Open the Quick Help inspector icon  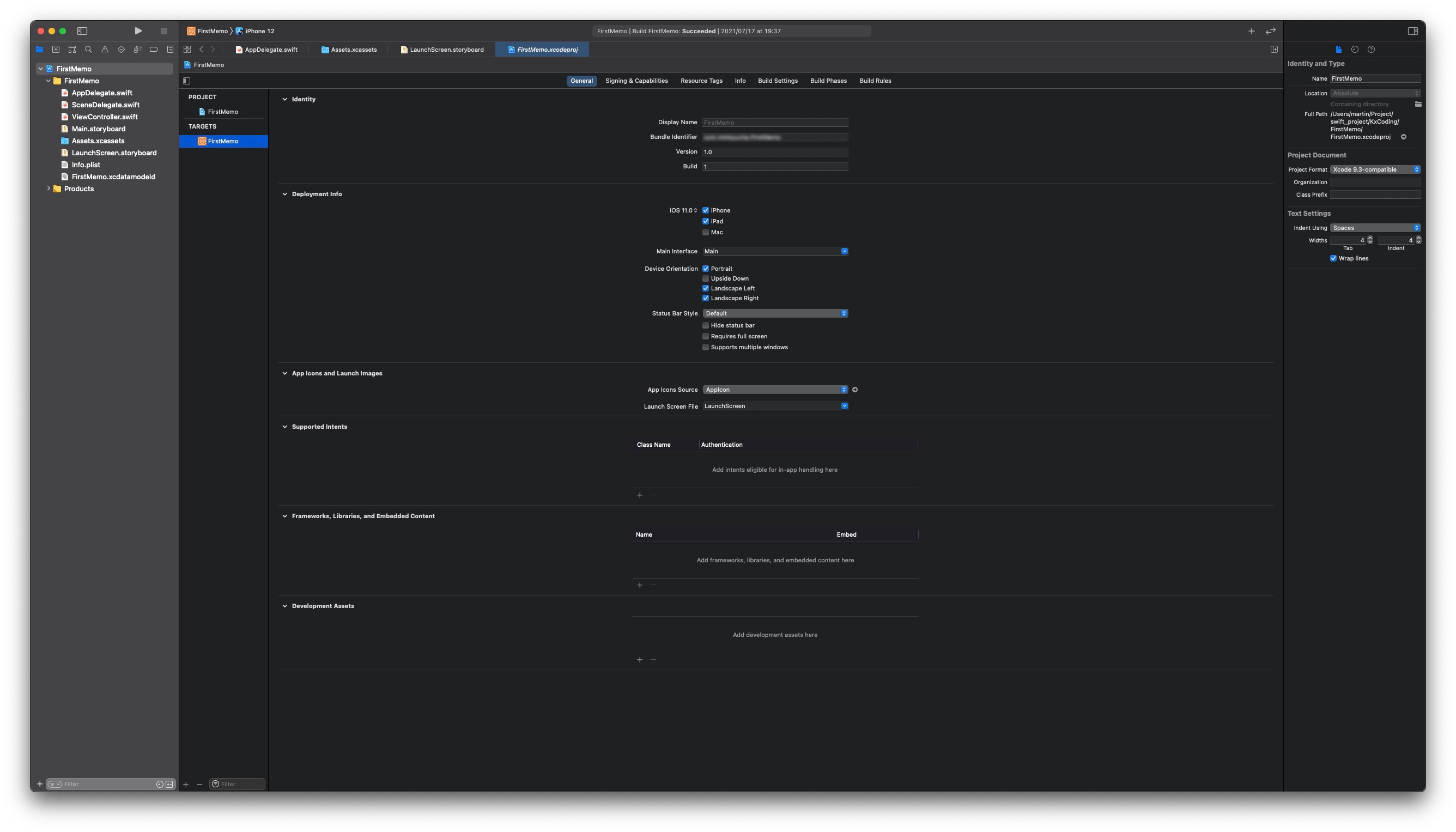coord(1372,50)
